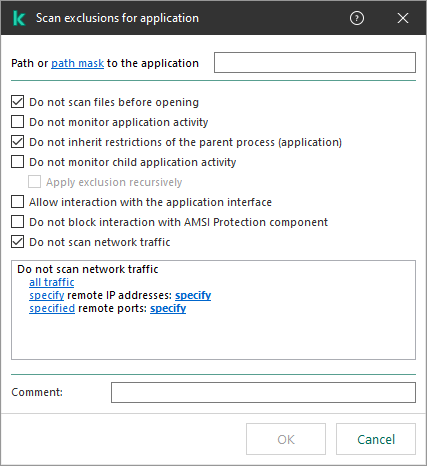This screenshot has height=466, width=427.
Task: Click the 'specified' link before remote ports
Action: pos(52,308)
